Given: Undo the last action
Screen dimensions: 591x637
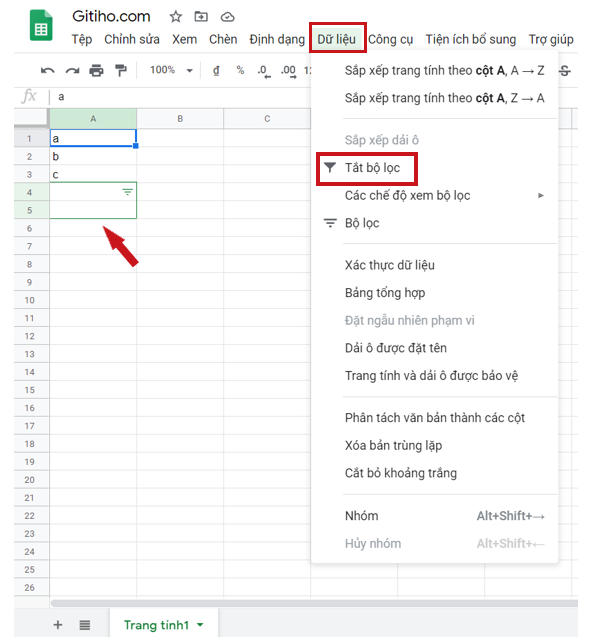Looking at the screenshot, I should 48,71.
